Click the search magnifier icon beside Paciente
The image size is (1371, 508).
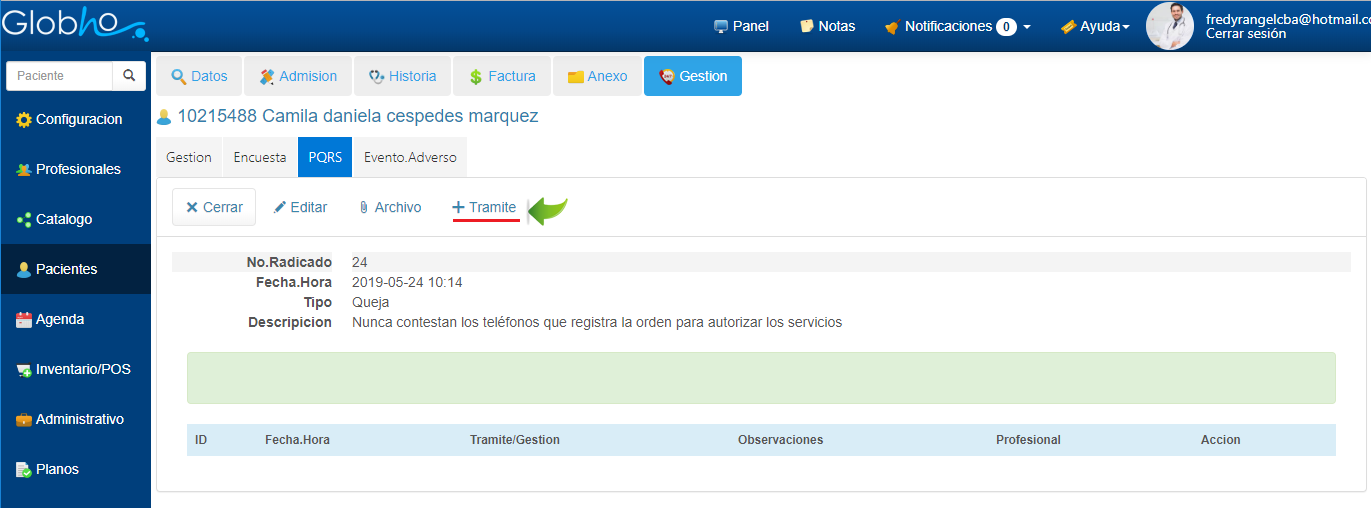tap(128, 76)
